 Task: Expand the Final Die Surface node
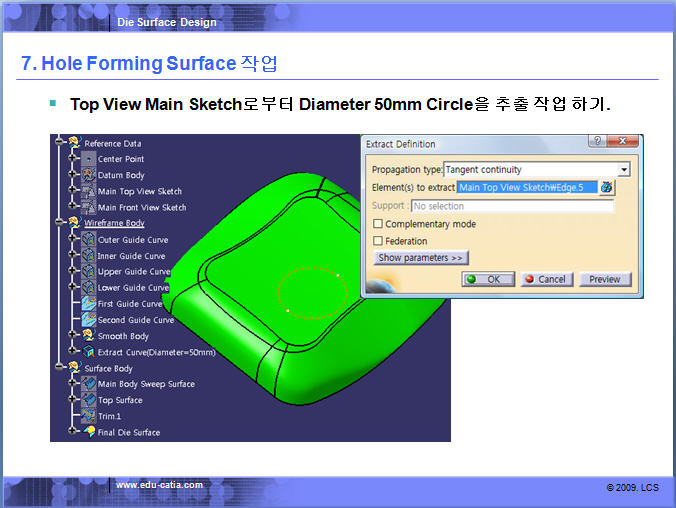pos(70,432)
